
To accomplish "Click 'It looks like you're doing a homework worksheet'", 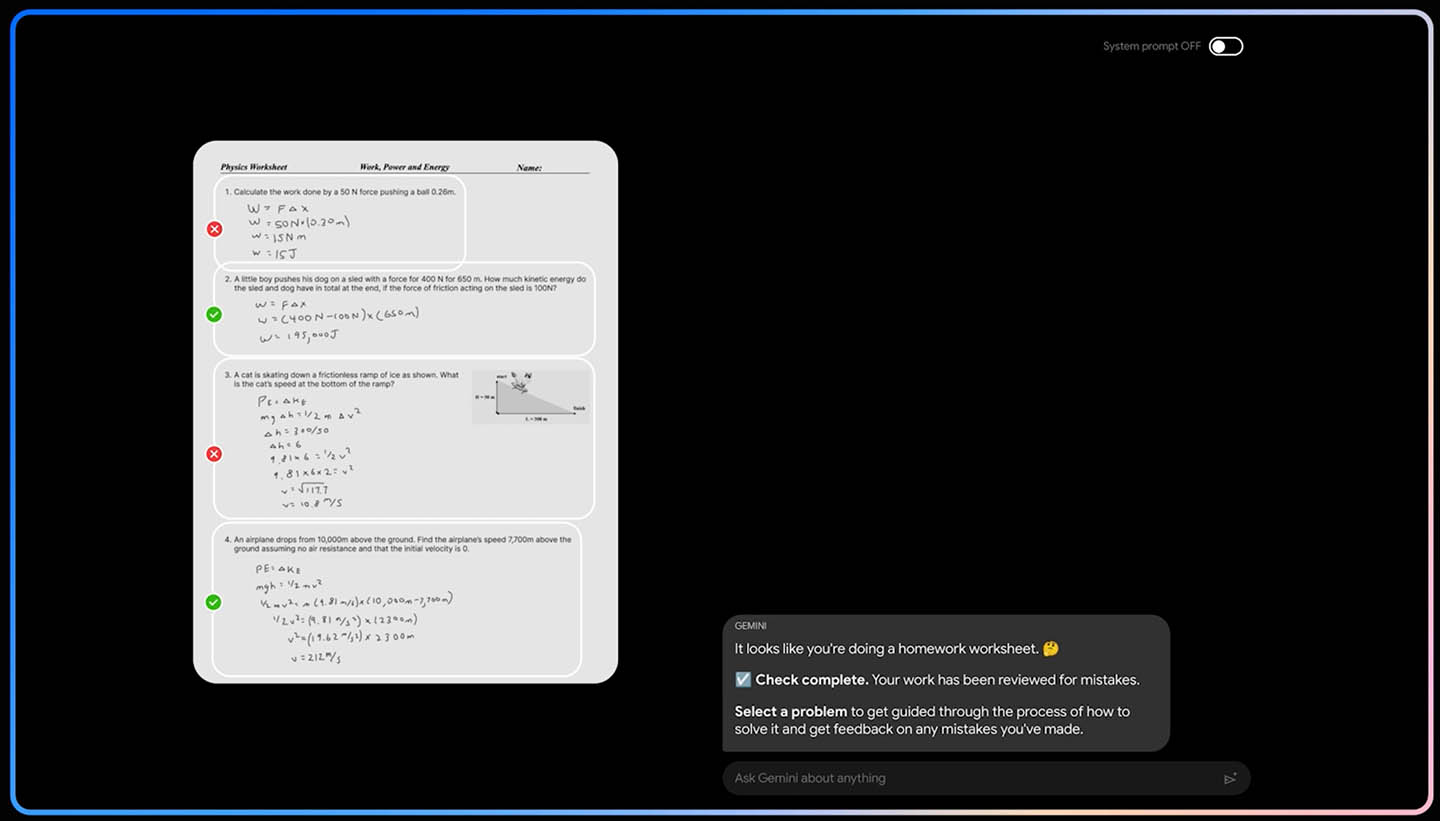I will tap(887, 649).
